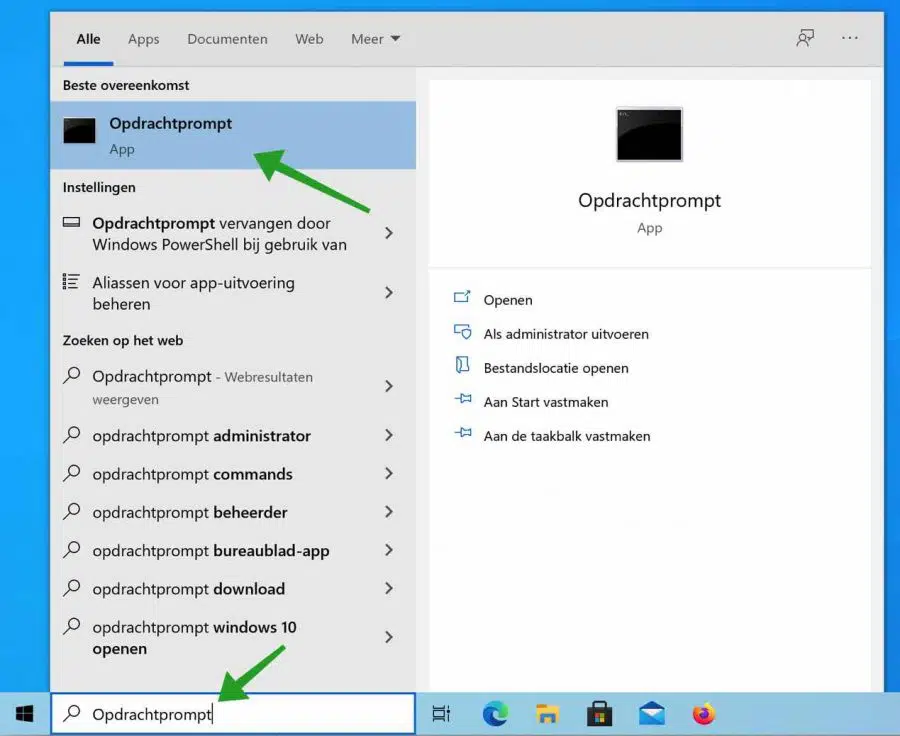Open Task View from the taskbar
900x736 pixels.
(x=441, y=714)
